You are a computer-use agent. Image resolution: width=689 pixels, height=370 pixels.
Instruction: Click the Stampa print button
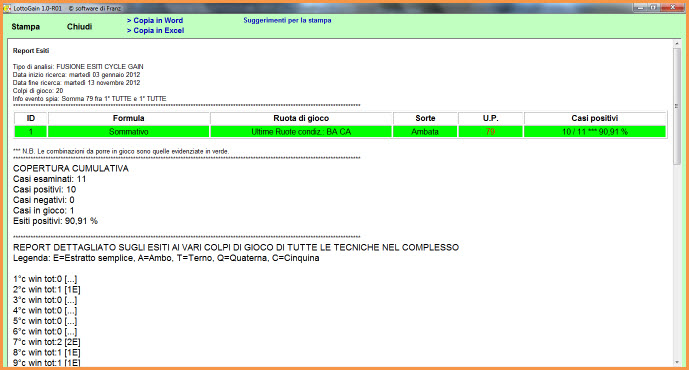point(25,27)
